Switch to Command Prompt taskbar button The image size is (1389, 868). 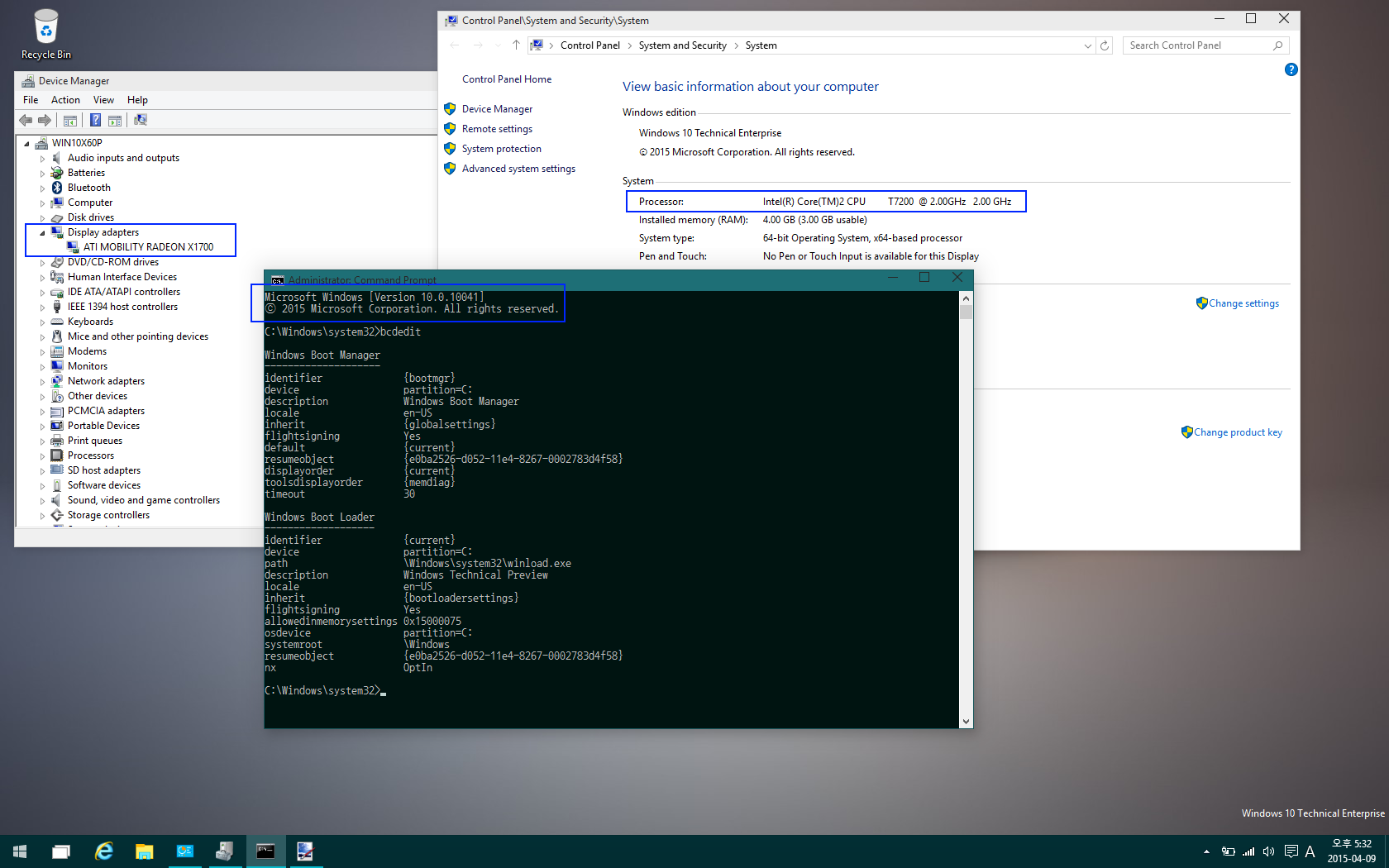[265, 851]
